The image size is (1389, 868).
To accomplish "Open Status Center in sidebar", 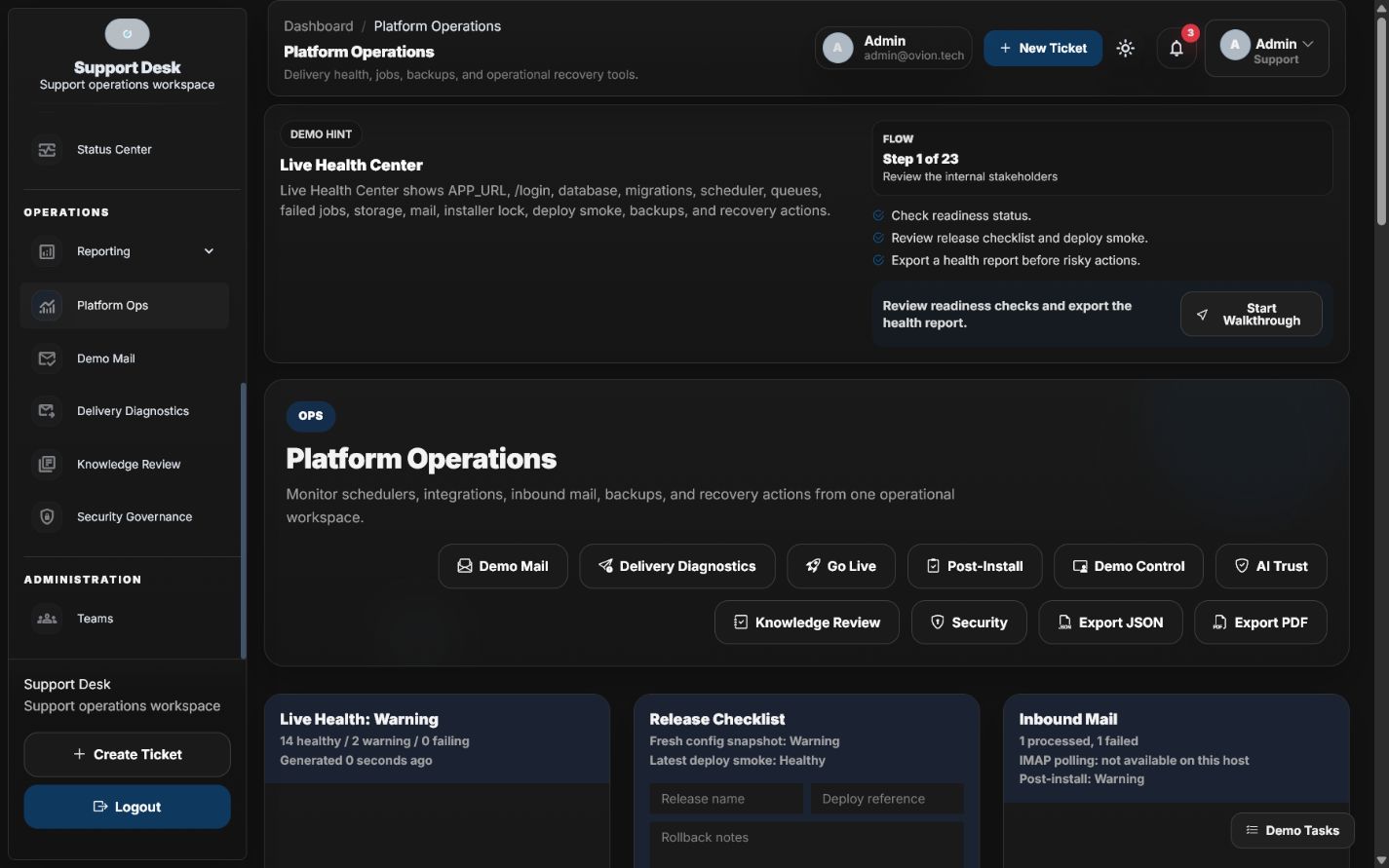I will click(x=125, y=150).
